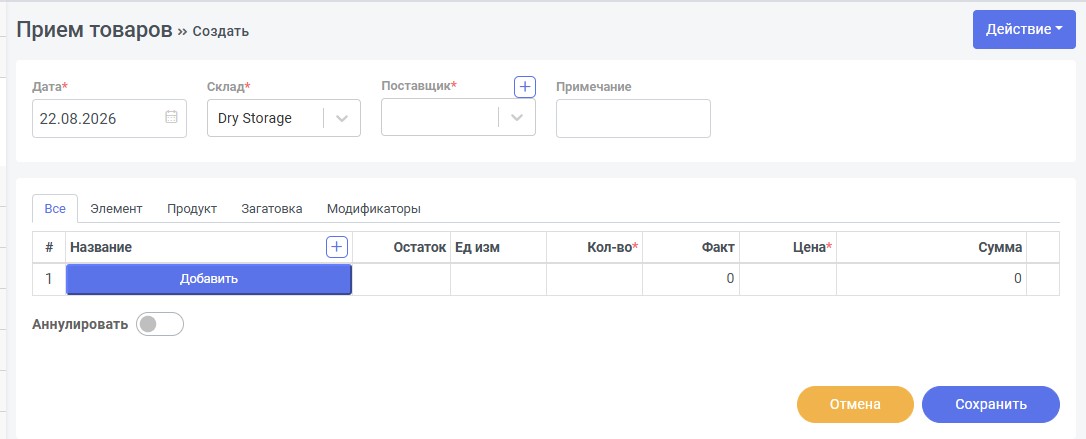Screen dimensions: 1086x439
Task: Click the Создать breadcrumb text
Action: (x=221, y=31)
